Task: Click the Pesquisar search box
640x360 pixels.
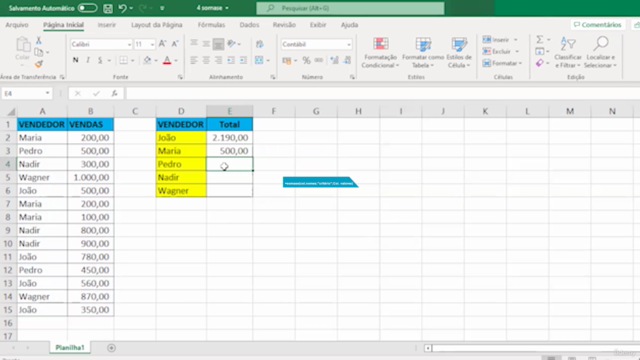Action: pos(350,8)
